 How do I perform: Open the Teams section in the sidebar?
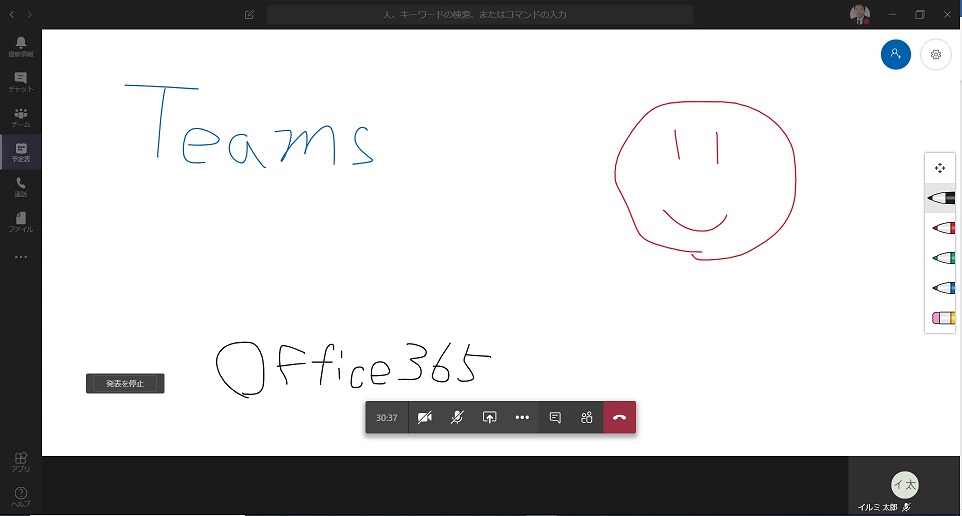coord(20,117)
